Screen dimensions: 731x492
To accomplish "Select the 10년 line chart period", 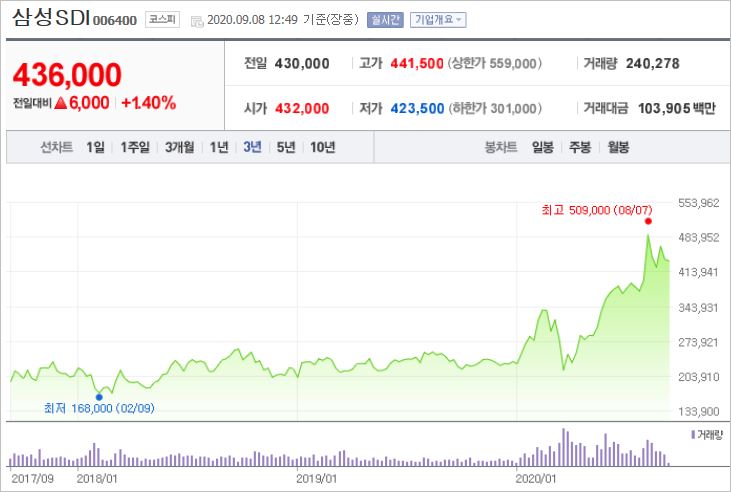I will click(323, 147).
